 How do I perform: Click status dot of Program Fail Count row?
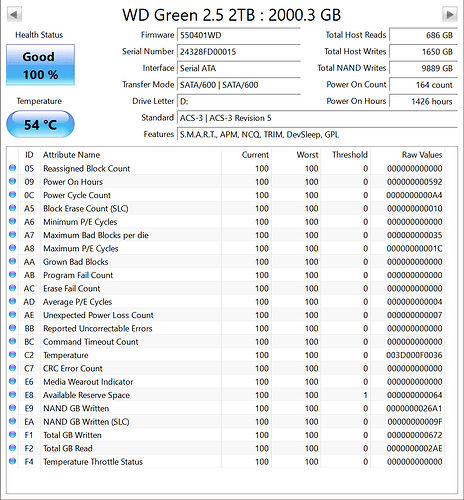click(13, 275)
